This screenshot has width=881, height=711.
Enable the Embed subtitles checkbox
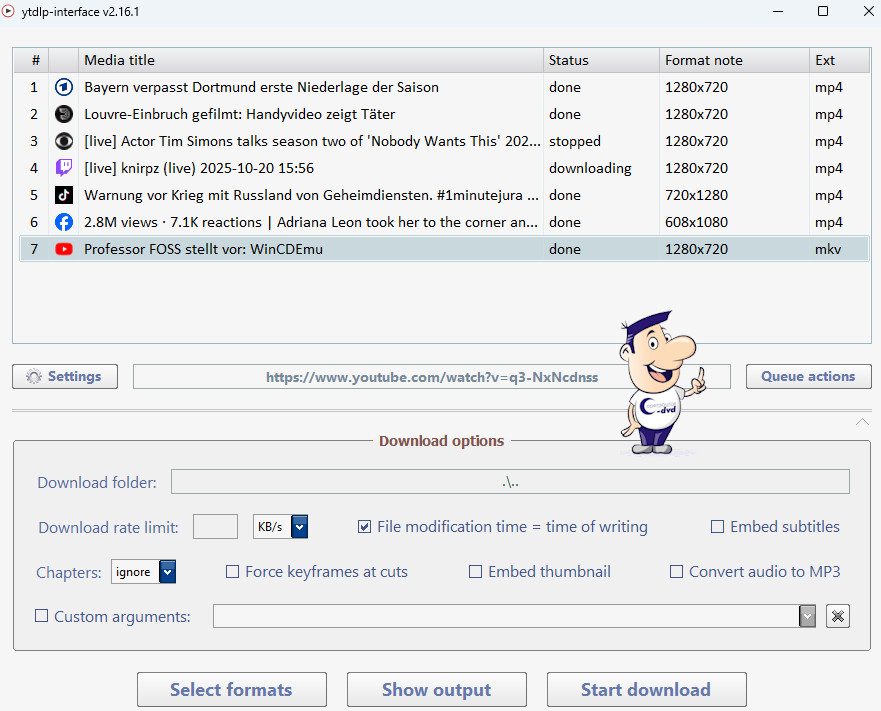tap(717, 527)
